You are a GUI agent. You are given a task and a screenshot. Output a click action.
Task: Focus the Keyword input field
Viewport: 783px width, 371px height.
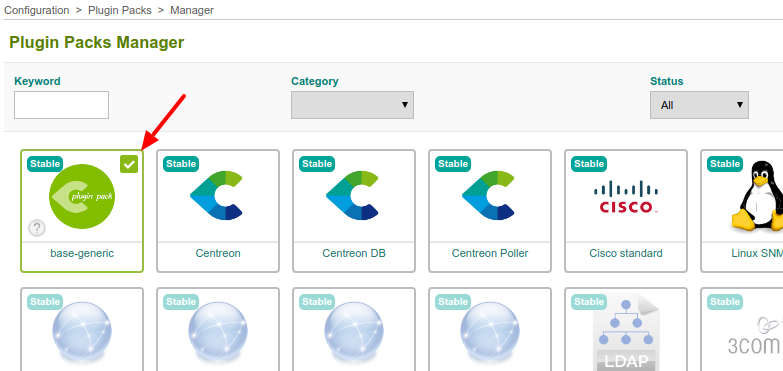click(61, 105)
